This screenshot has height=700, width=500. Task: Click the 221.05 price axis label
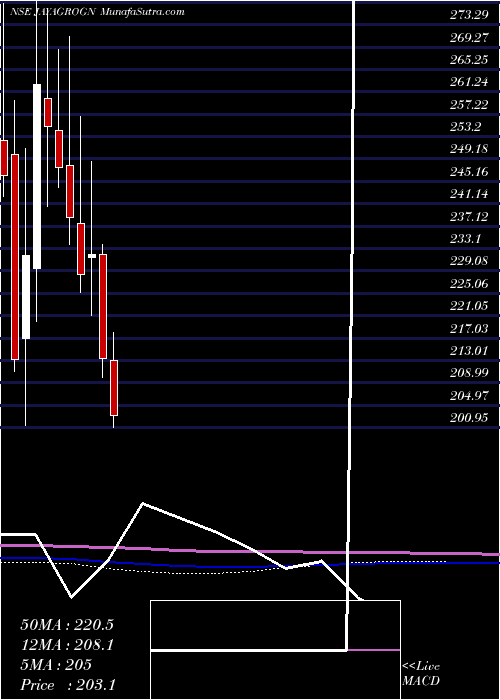[x=469, y=306]
